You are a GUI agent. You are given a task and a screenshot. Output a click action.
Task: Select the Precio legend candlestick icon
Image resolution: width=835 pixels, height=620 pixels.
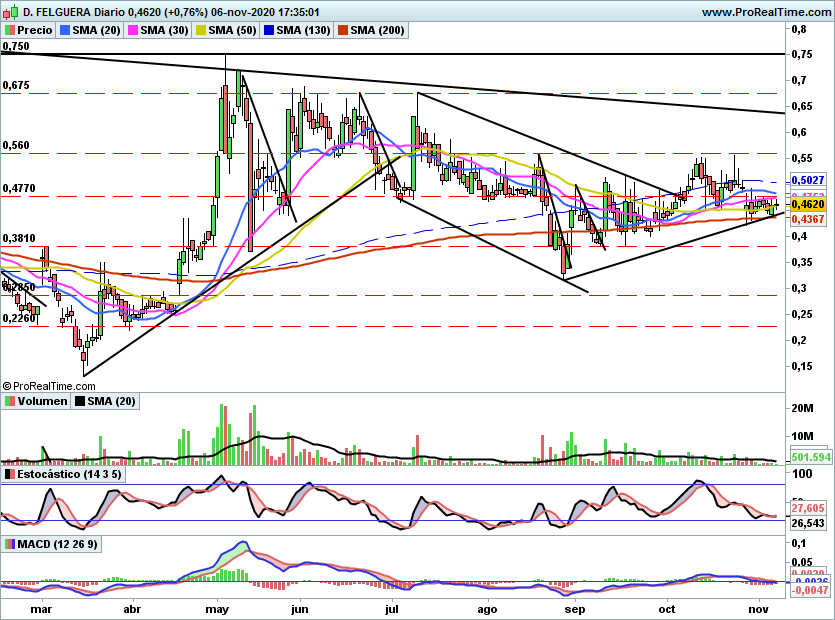pos(9,30)
